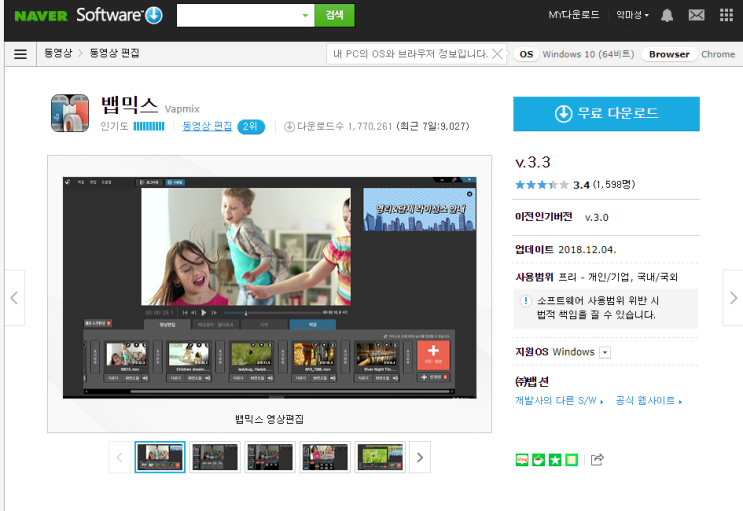The height and width of the screenshot is (511, 743).
Task: Open the Naver services grid icon
Action: [726, 15]
